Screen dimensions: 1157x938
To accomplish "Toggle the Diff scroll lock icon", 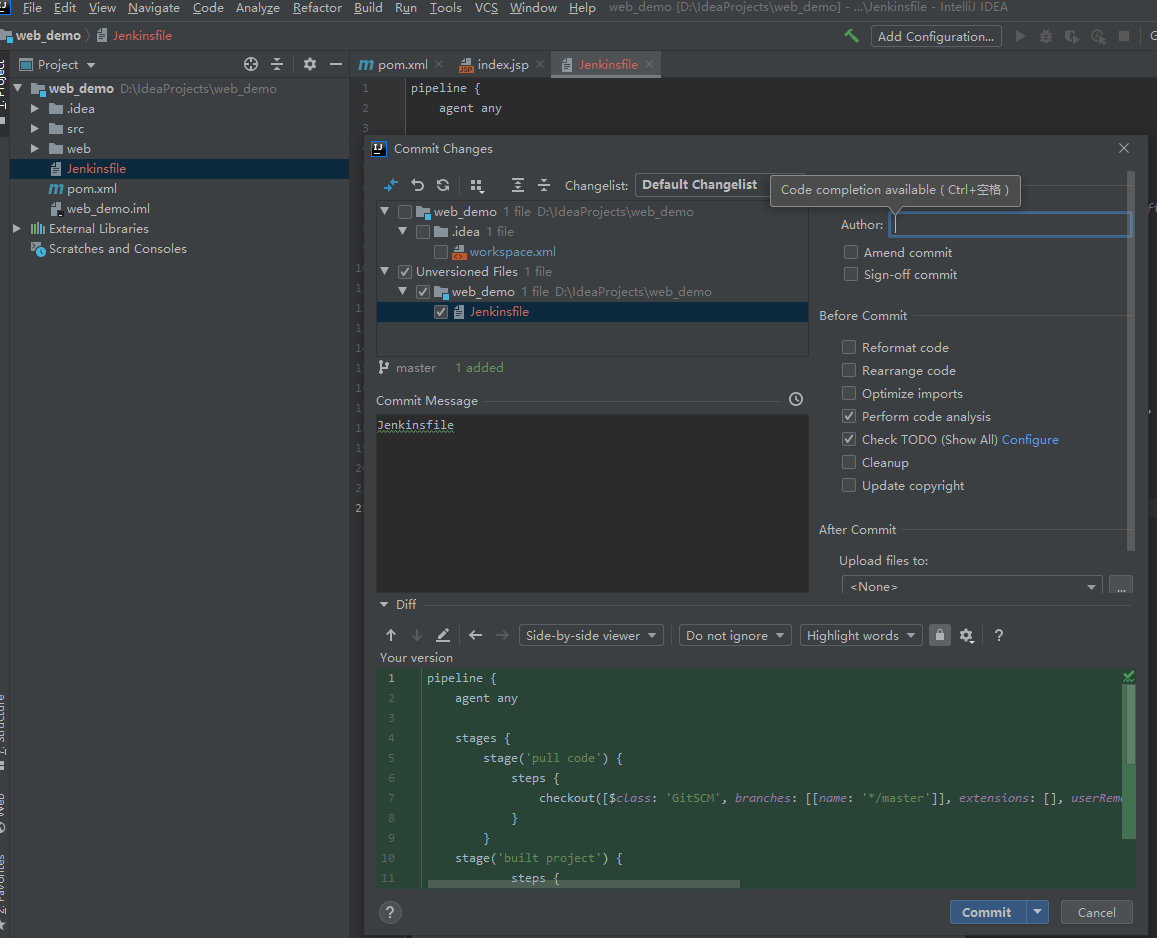I will (939, 635).
